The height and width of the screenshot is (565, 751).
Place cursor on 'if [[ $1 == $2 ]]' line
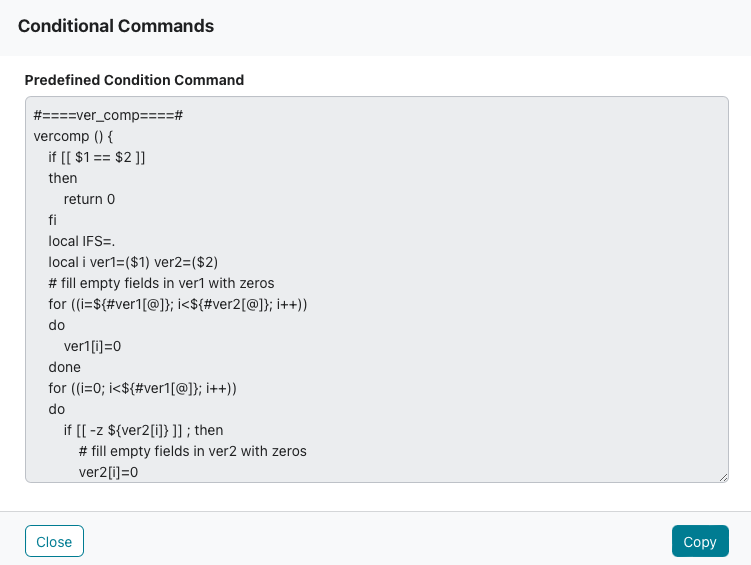pyautogui.click(x=97, y=158)
